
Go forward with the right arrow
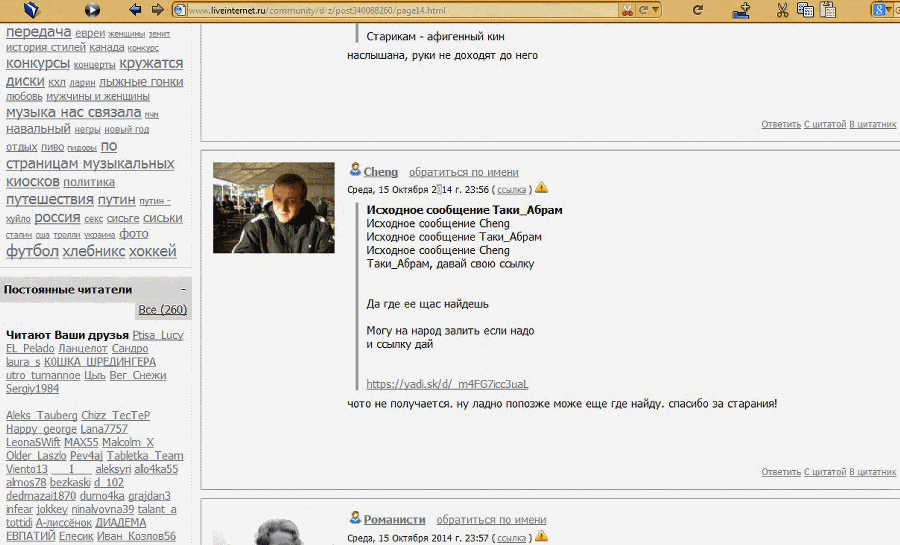[157, 9]
